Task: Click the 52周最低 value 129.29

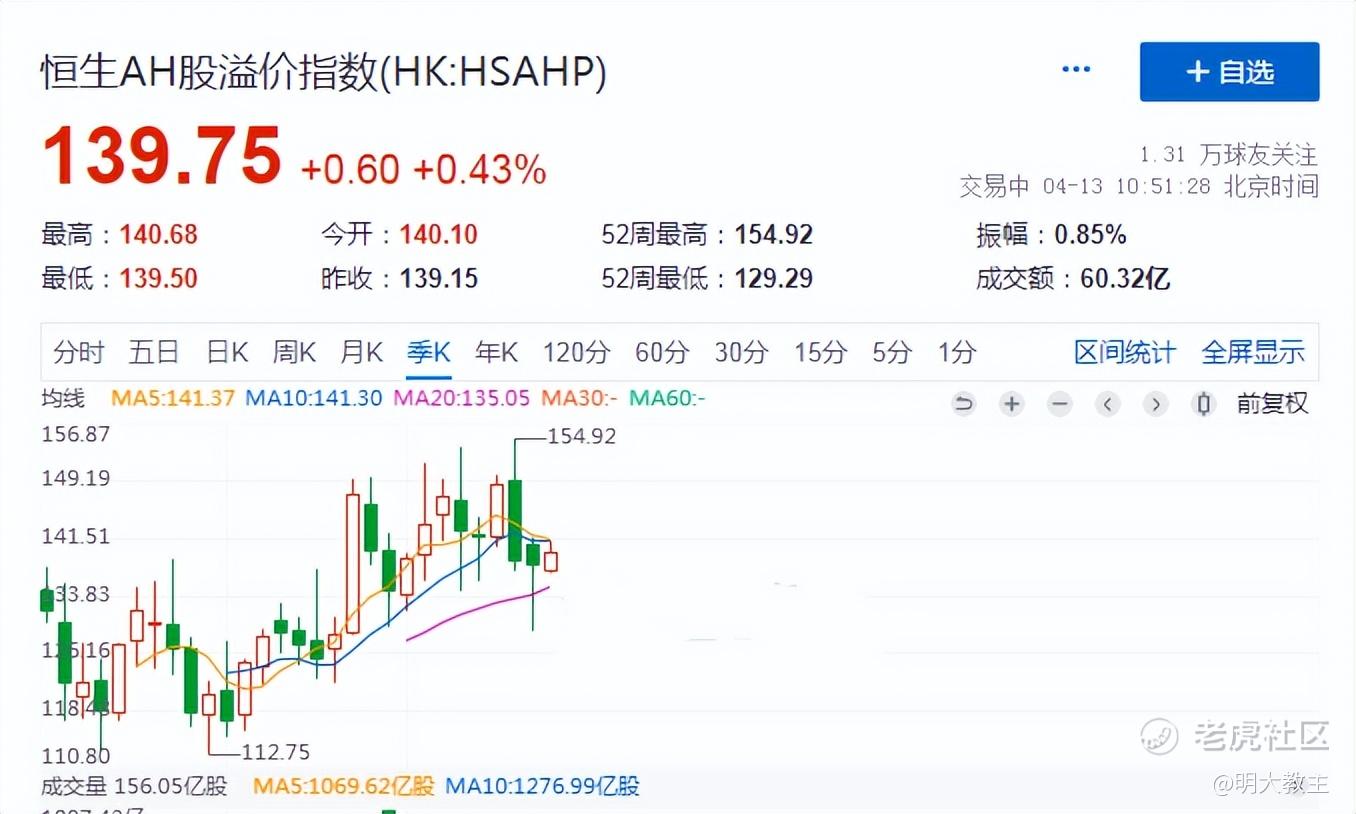Action: pyautogui.click(x=774, y=278)
